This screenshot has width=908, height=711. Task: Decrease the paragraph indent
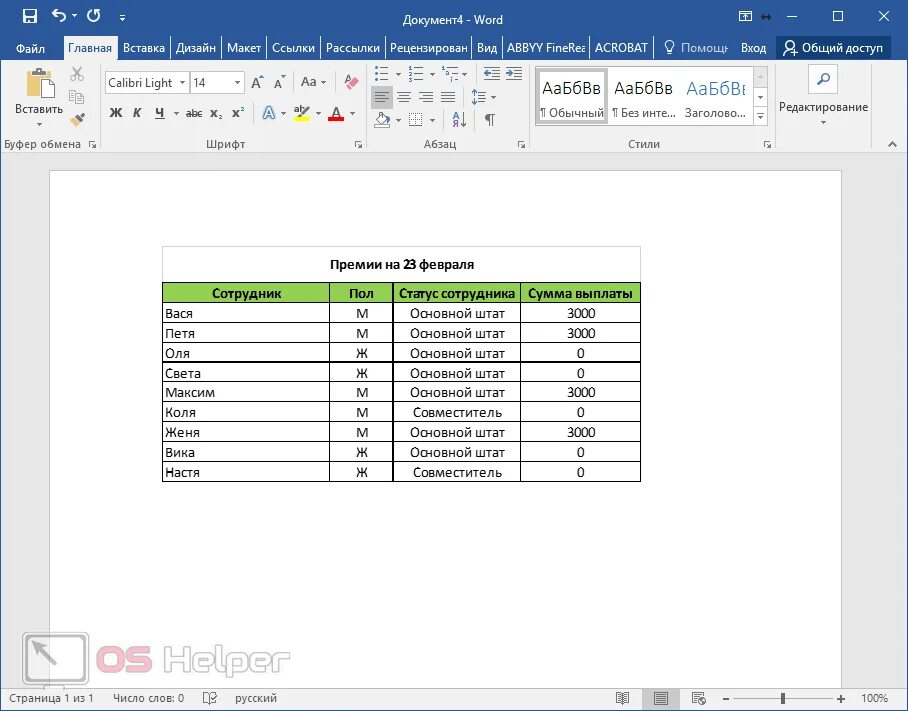[x=492, y=74]
